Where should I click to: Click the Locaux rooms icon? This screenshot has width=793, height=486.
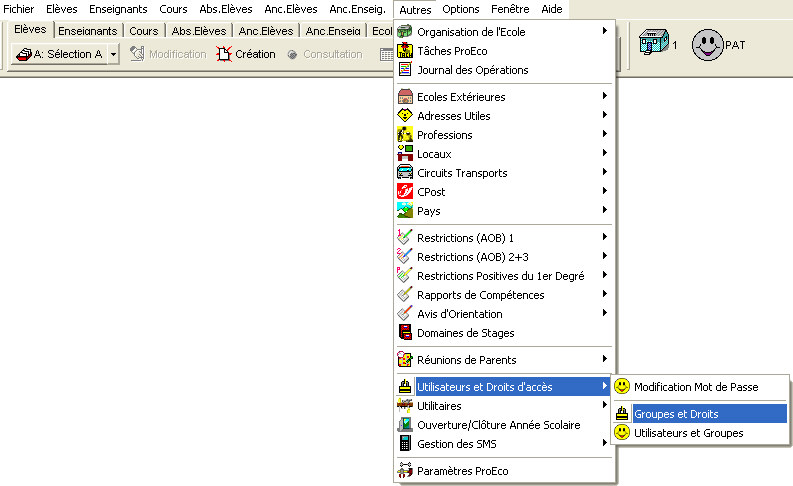405,153
